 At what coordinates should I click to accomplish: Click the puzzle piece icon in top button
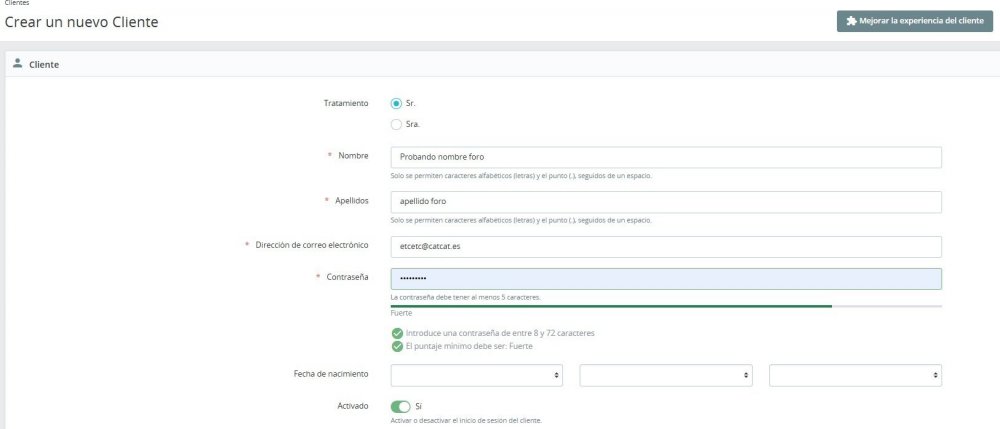pos(851,20)
